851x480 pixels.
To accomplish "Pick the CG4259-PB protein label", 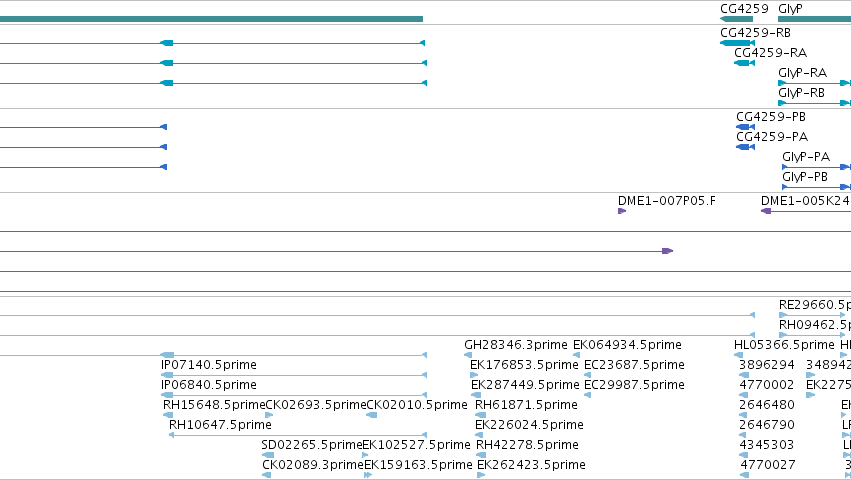I will pyautogui.click(x=771, y=117).
